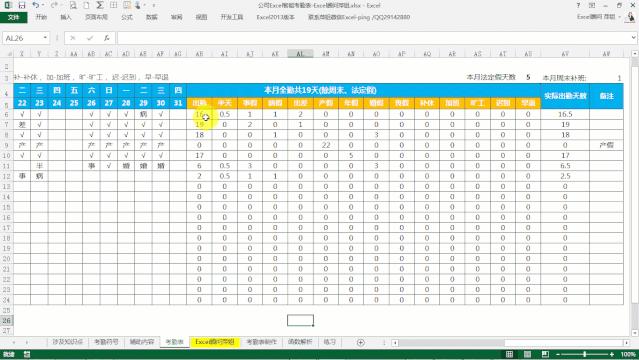Open the Developer ribbon tab
639x360 pixels.
tap(232, 17)
